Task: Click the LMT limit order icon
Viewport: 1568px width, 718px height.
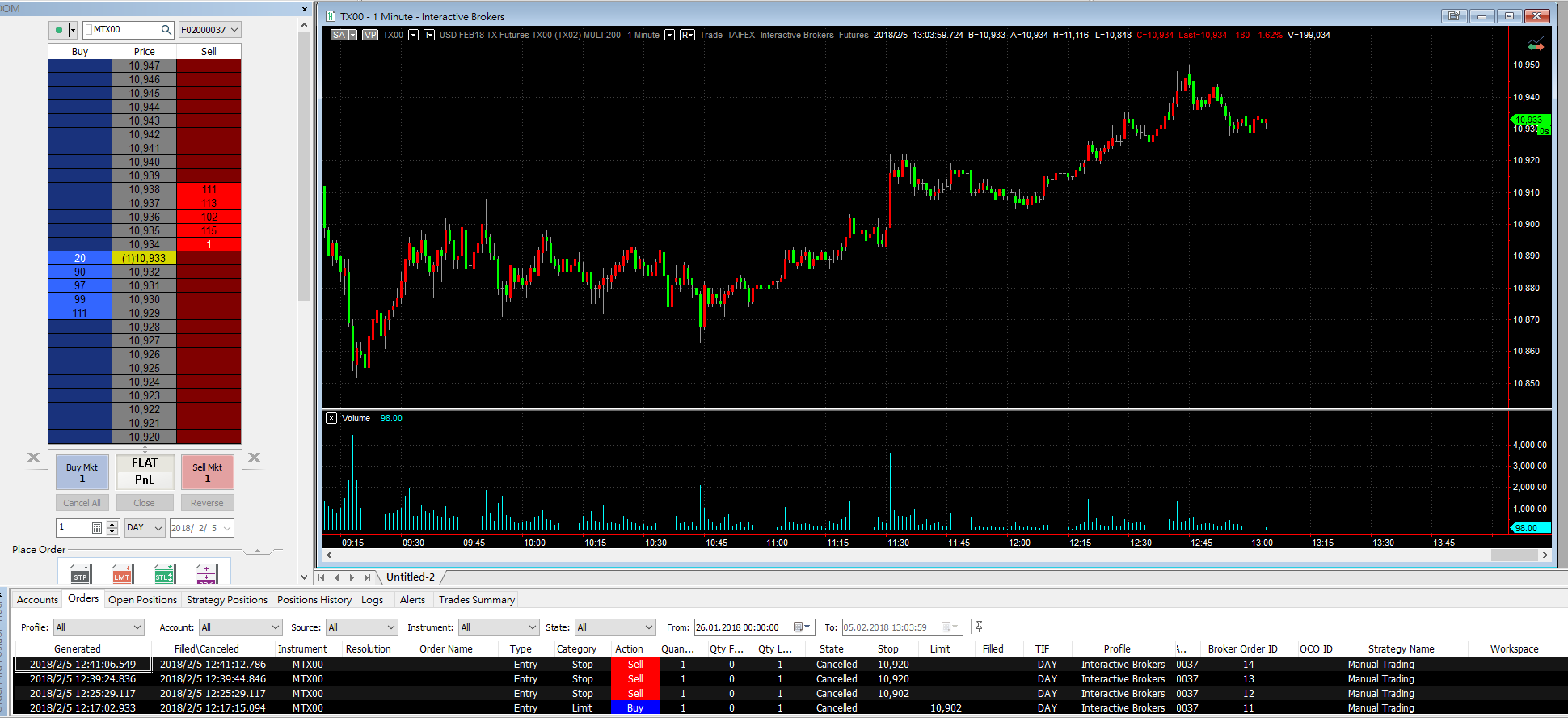Action: pyautogui.click(x=122, y=573)
